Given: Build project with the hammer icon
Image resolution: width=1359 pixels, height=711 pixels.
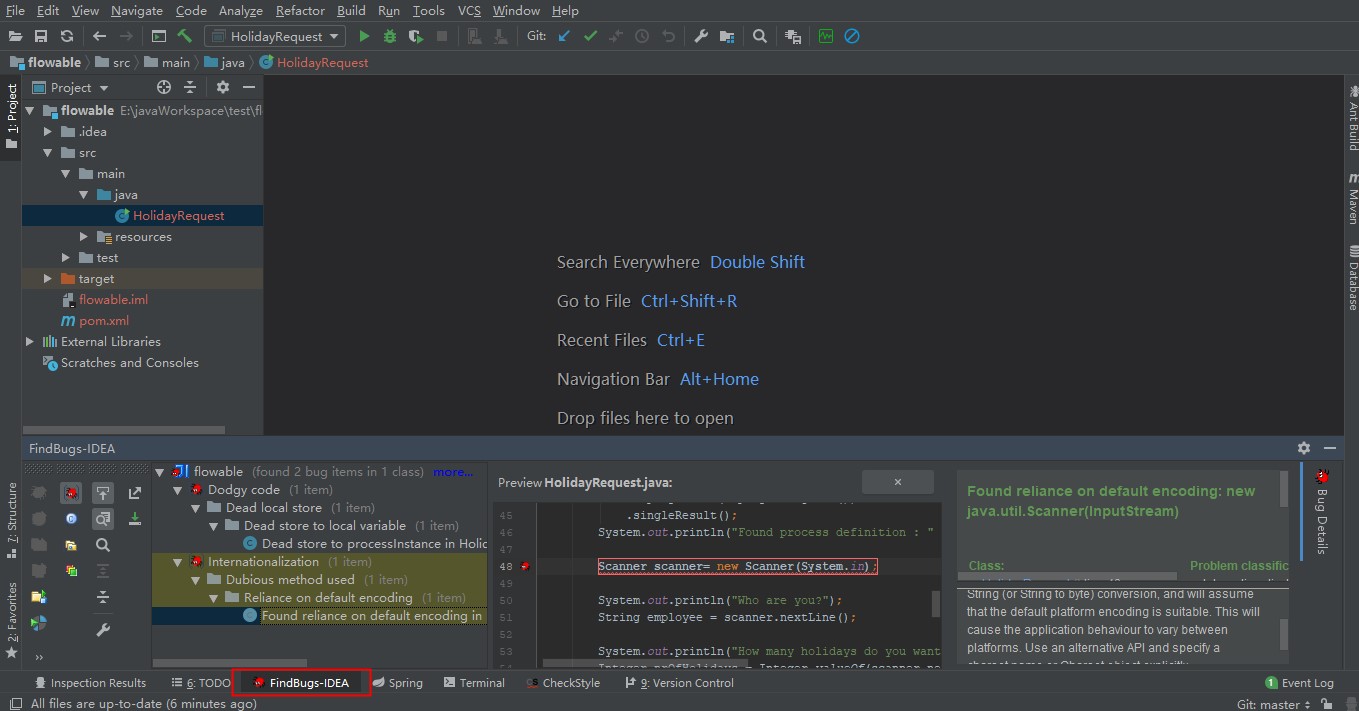Looking at the screenshot, I should 184,36.
